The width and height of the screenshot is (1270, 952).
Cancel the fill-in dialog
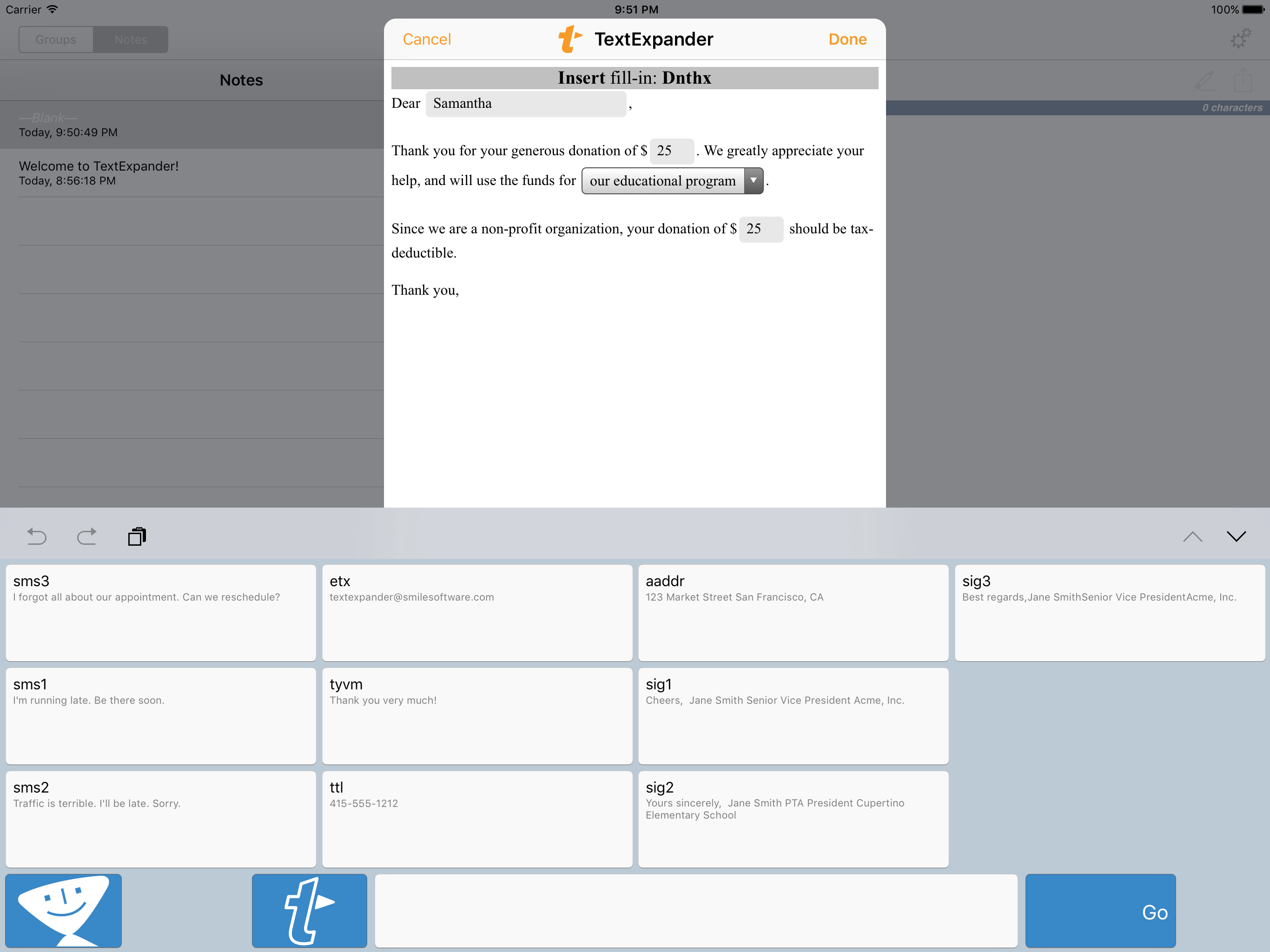pyautogui.click(x=427, y=39)
